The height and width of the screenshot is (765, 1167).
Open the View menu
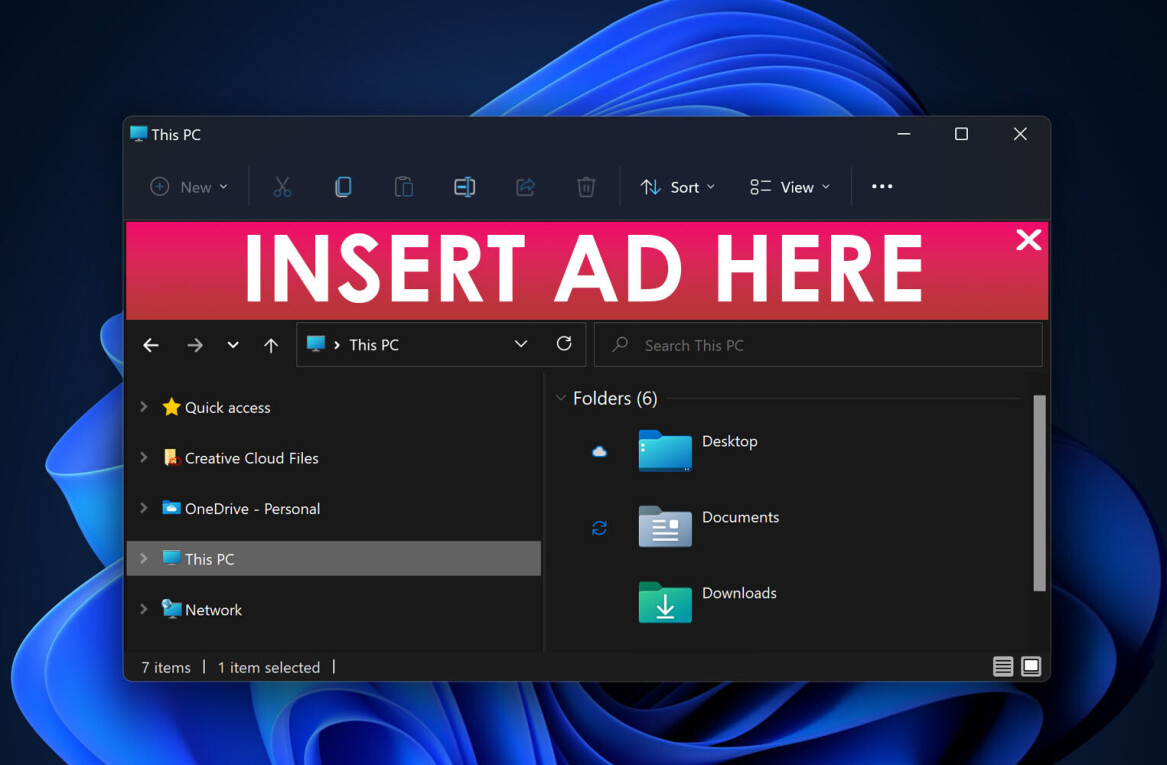pos(790,187)
